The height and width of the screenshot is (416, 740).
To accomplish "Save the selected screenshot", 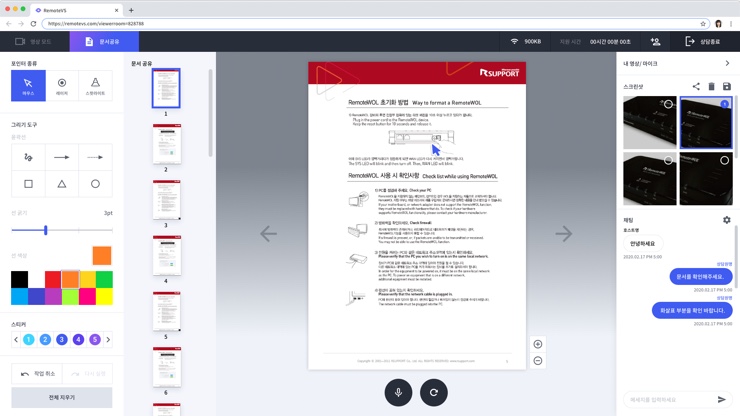I will [x=727, y=86].
